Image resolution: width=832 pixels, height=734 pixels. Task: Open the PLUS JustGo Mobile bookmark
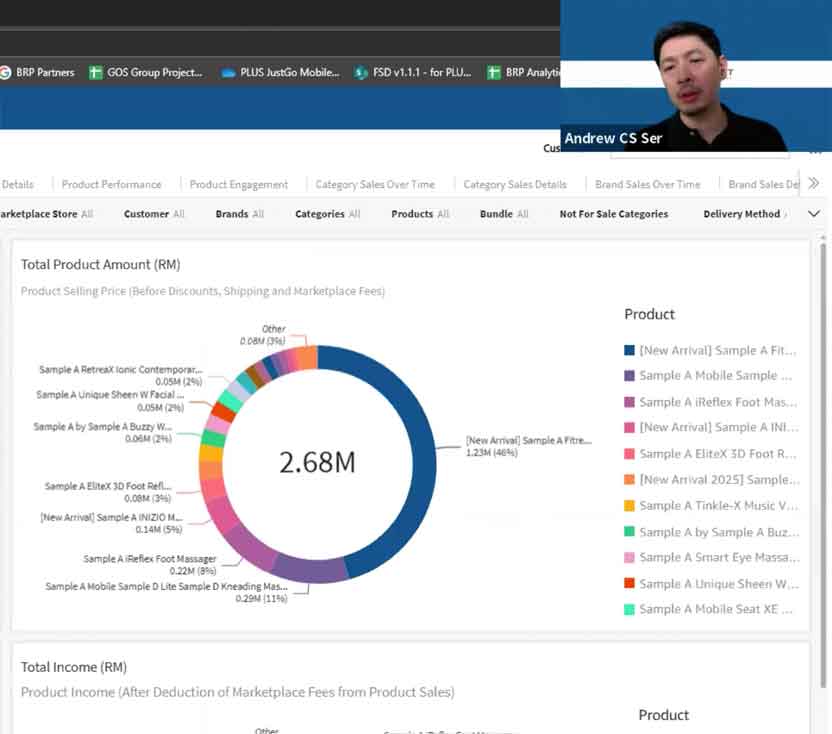tap(280, 72)
